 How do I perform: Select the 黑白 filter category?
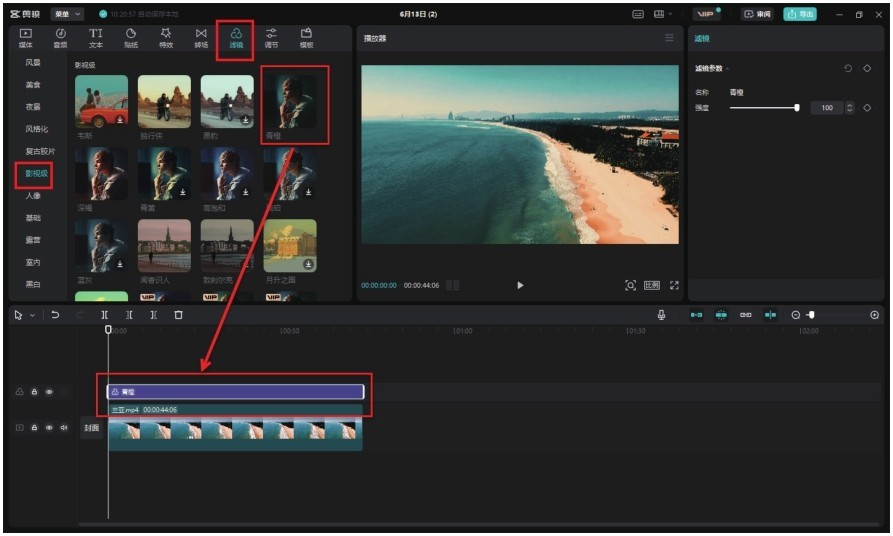coord(33,284)
